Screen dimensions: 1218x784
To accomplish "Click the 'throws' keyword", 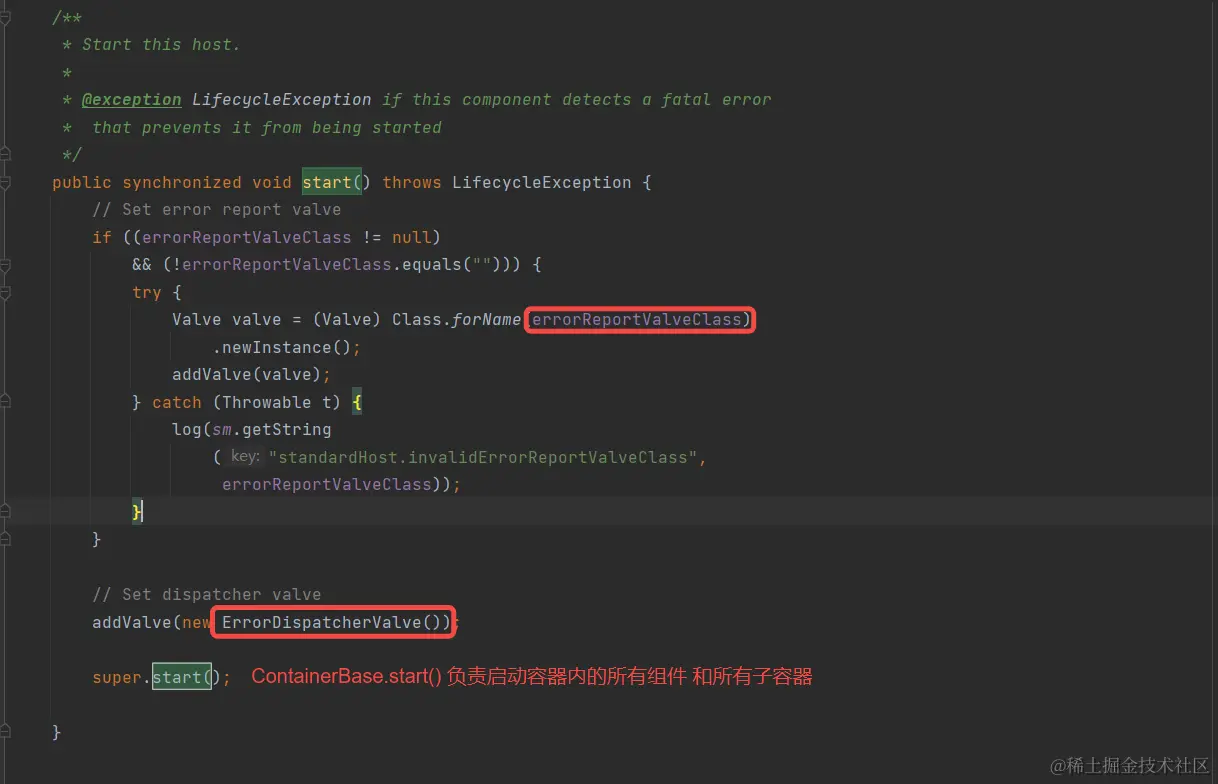I will (x=412, y=183).
